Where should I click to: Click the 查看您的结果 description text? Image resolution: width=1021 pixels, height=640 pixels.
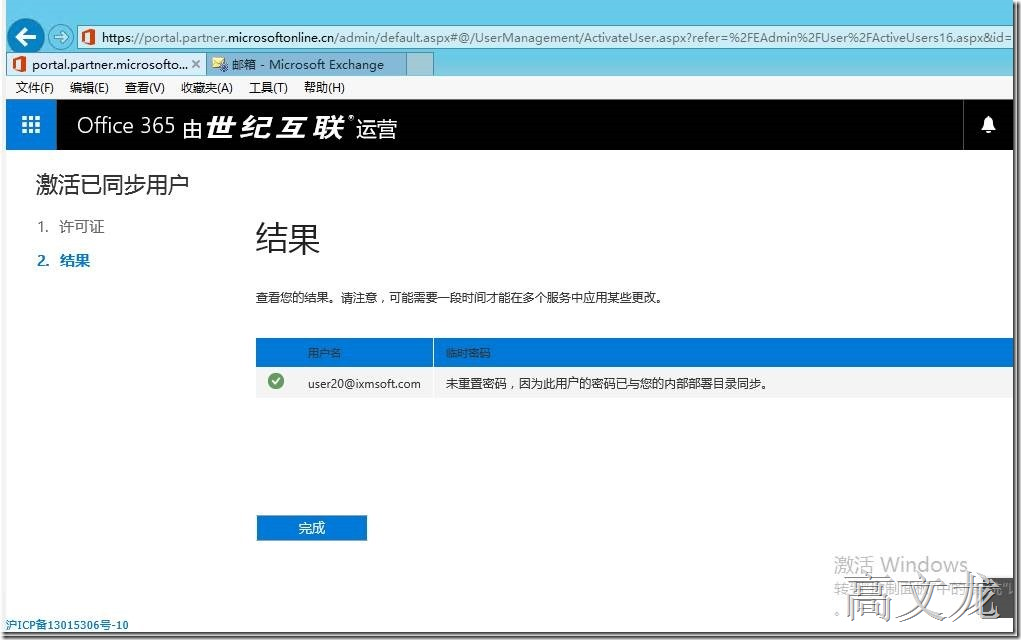tap(460, 298)
